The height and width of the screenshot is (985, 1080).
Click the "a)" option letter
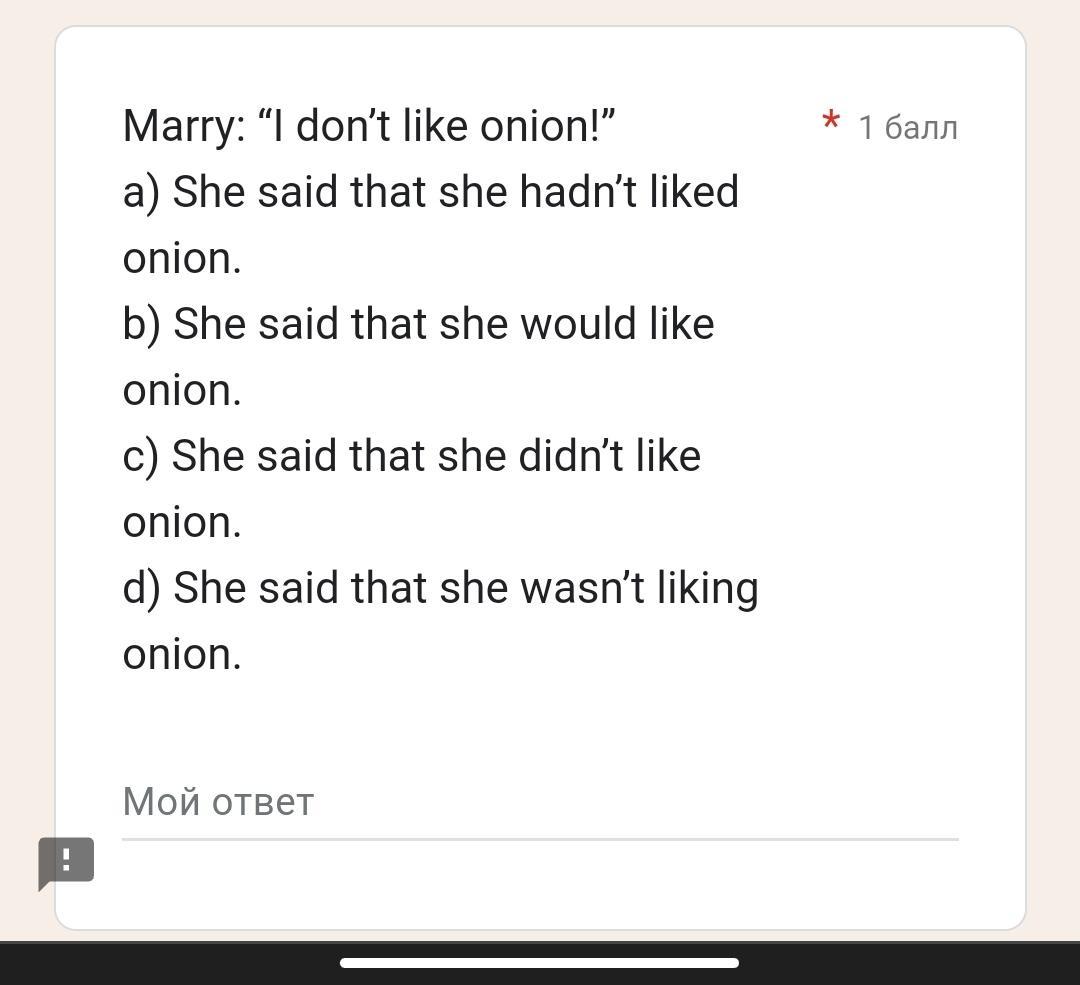141,193
